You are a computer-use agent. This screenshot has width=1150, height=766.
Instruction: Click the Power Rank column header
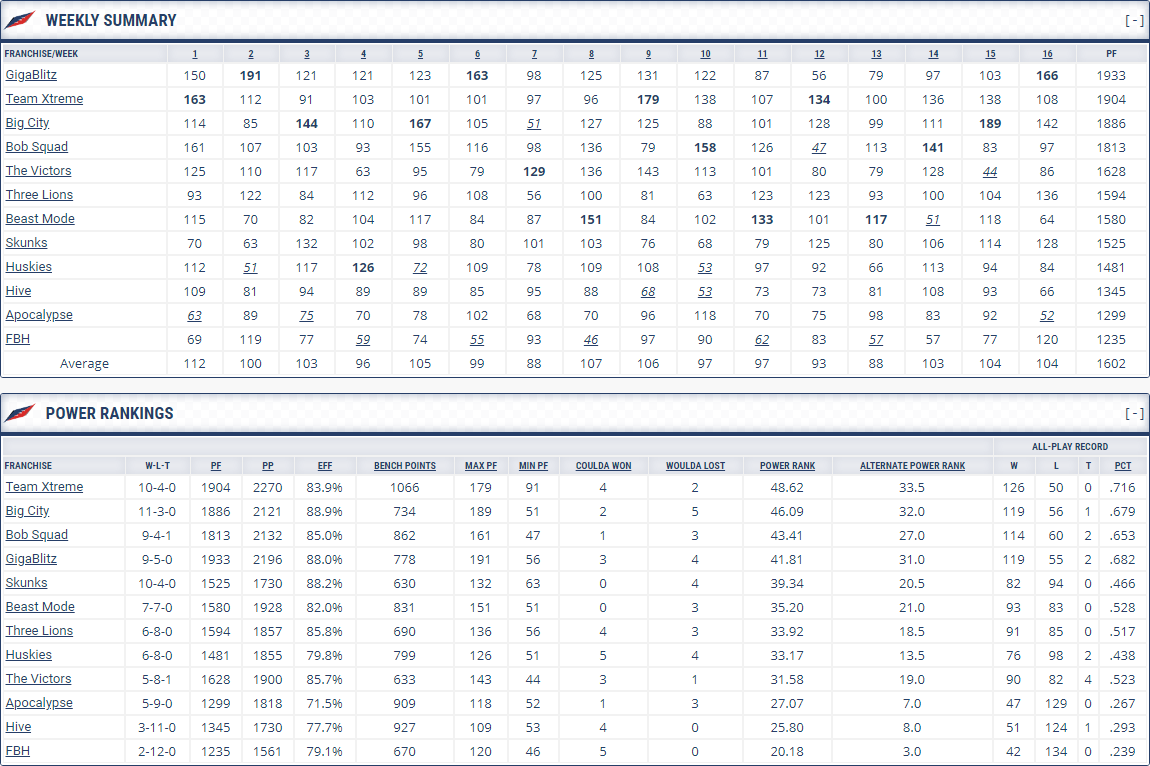[788, 466]
